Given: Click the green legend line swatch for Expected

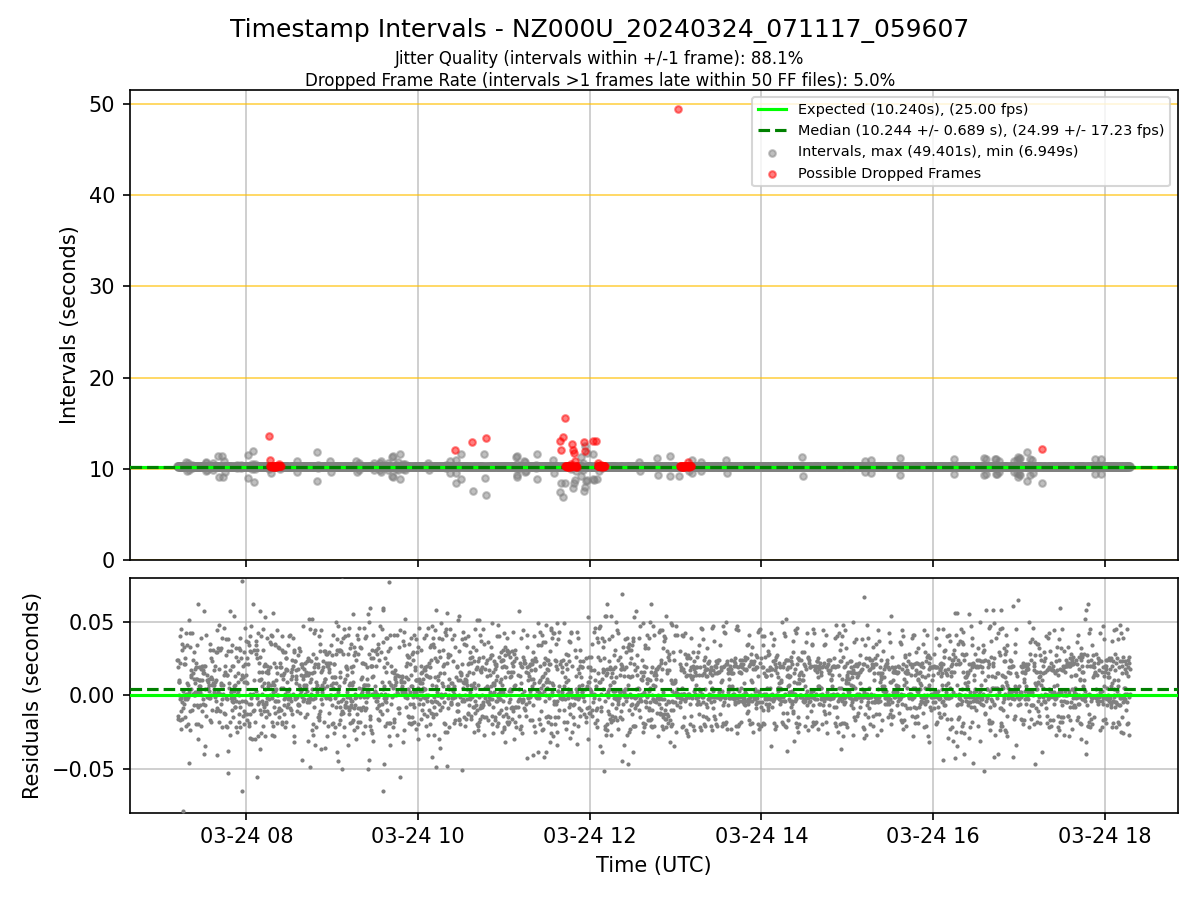Looking at the screenshot, I should pyautogui.click(x=774, y=109).
